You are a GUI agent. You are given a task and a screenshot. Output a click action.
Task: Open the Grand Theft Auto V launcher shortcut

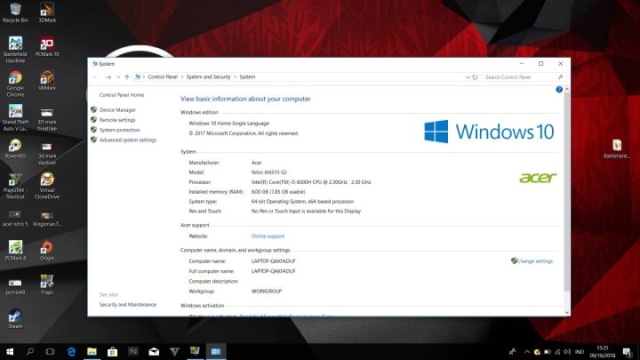tap(15, 118)
